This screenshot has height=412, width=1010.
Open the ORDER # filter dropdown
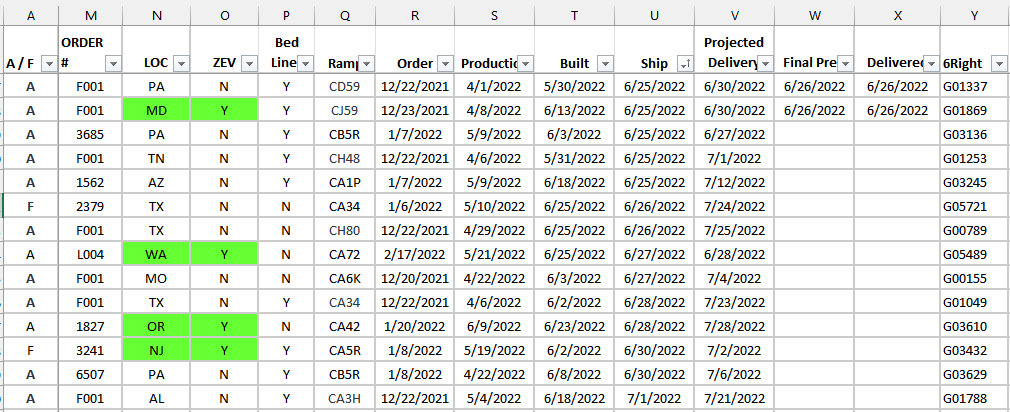pos(113,63)
